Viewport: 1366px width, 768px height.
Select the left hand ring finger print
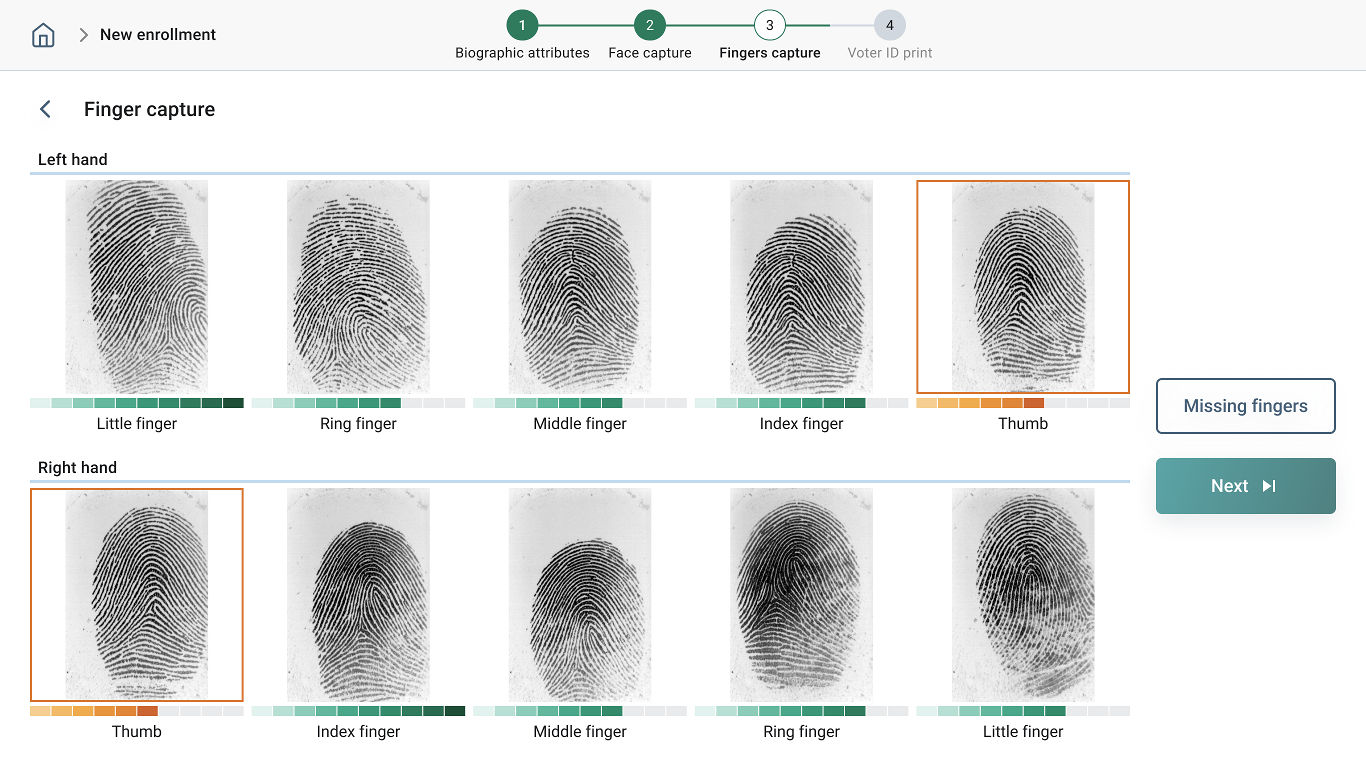click(358, 287)
